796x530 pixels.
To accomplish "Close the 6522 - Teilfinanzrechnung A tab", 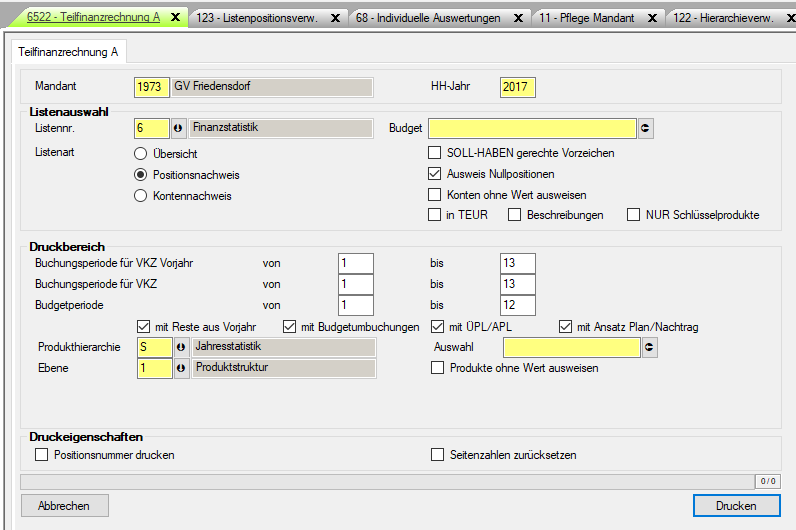I will click(x=175, y=18).
